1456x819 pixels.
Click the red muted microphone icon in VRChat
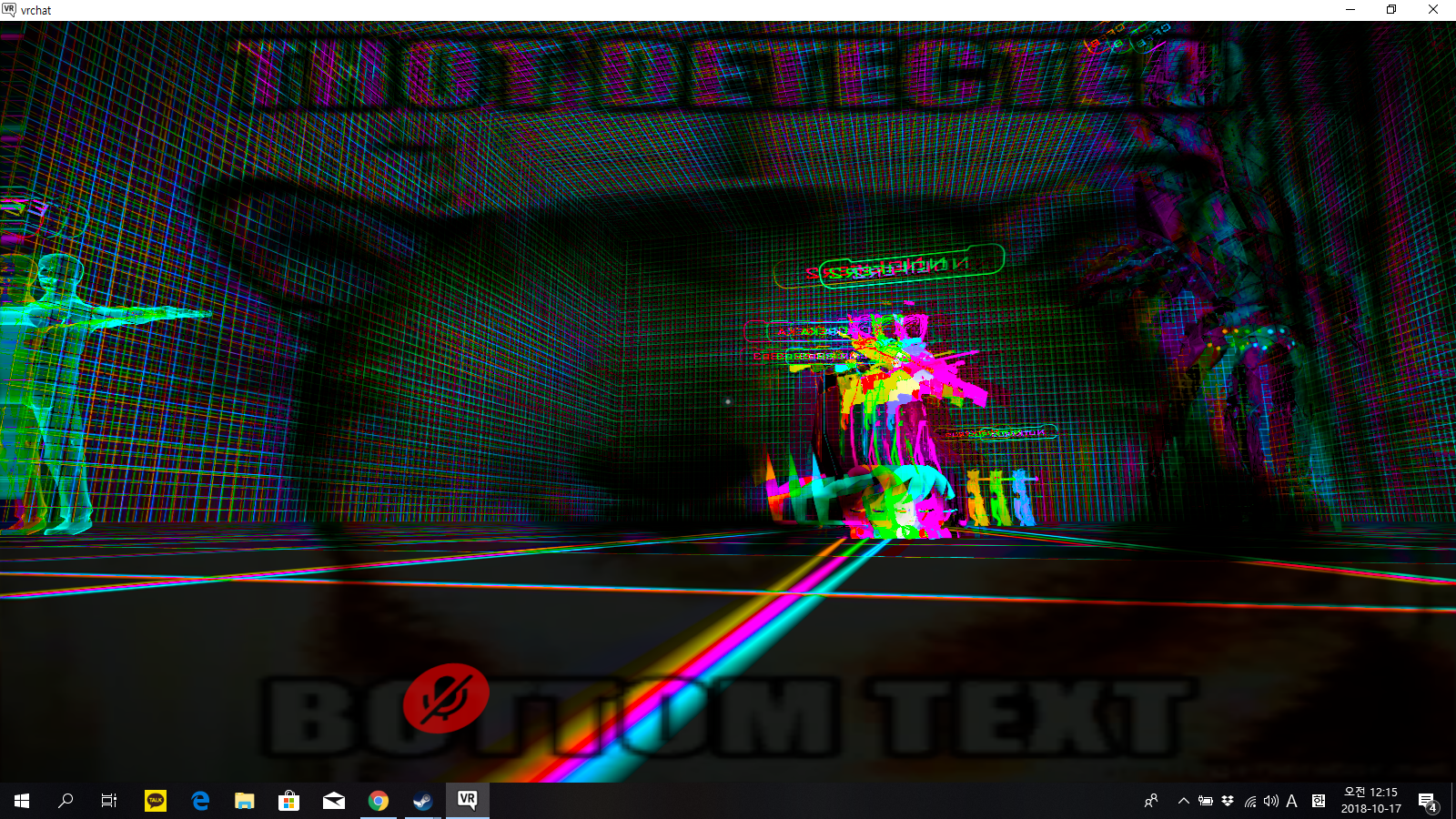[x=446, y=698]
